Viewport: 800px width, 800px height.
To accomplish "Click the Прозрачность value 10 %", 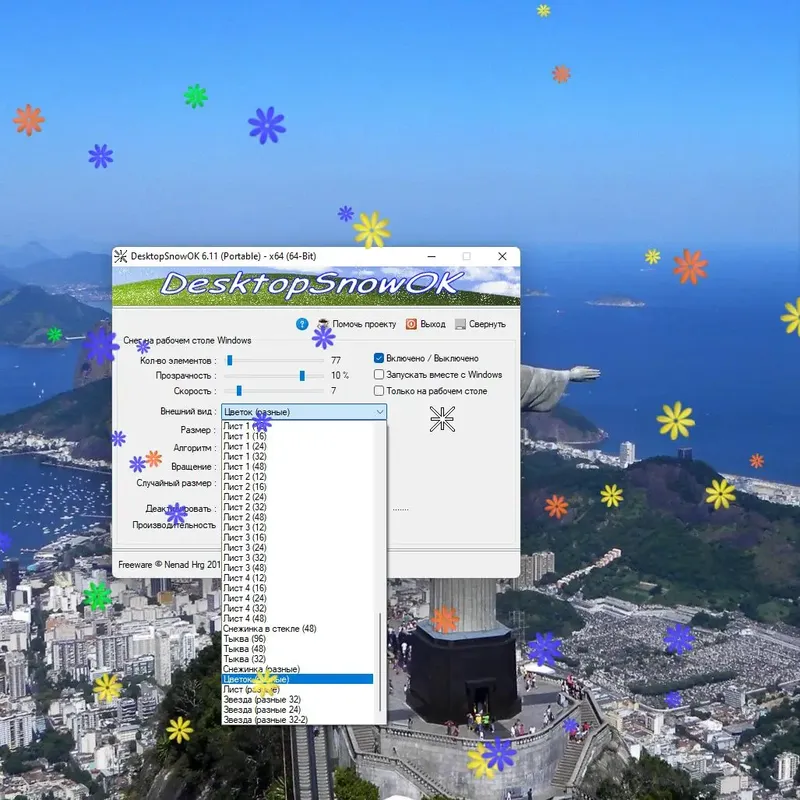I will tap(340, 376).
